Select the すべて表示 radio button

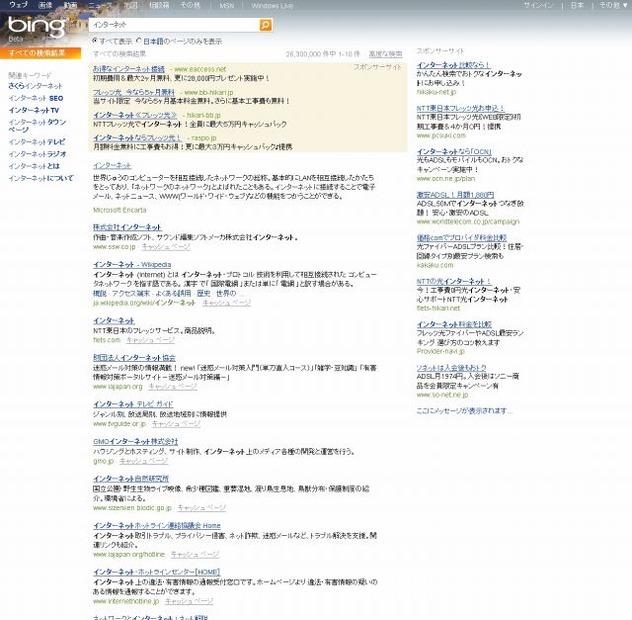coord(95,41)
